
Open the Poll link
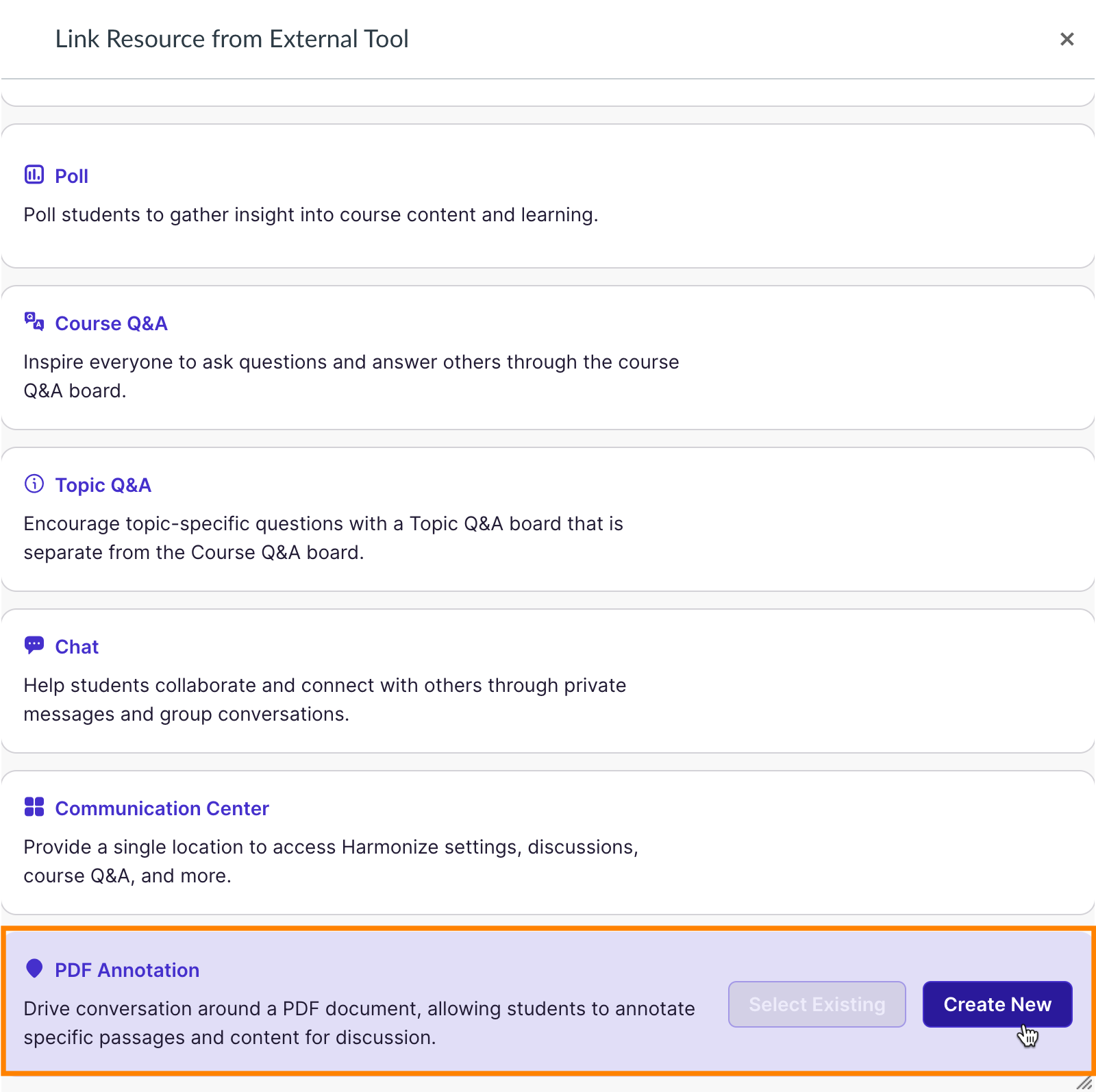click(72, 175)
